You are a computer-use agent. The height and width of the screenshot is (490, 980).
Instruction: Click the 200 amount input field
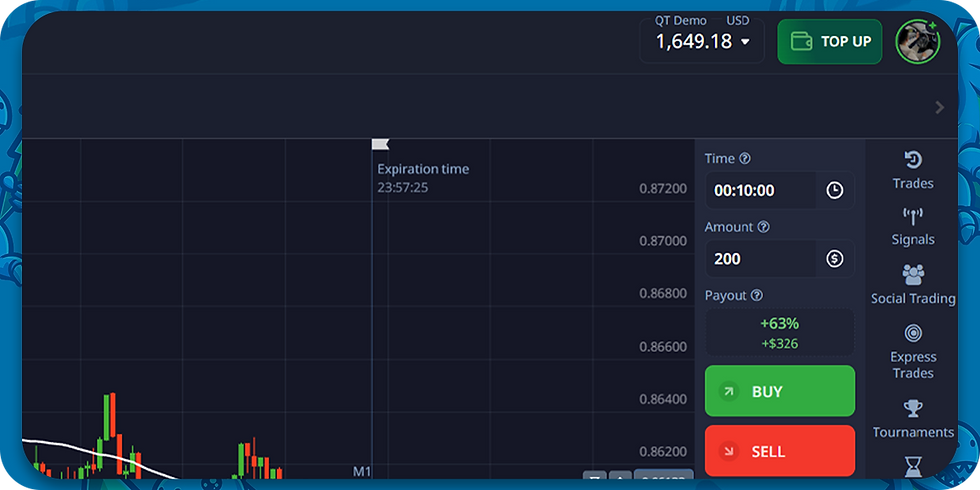761,259
